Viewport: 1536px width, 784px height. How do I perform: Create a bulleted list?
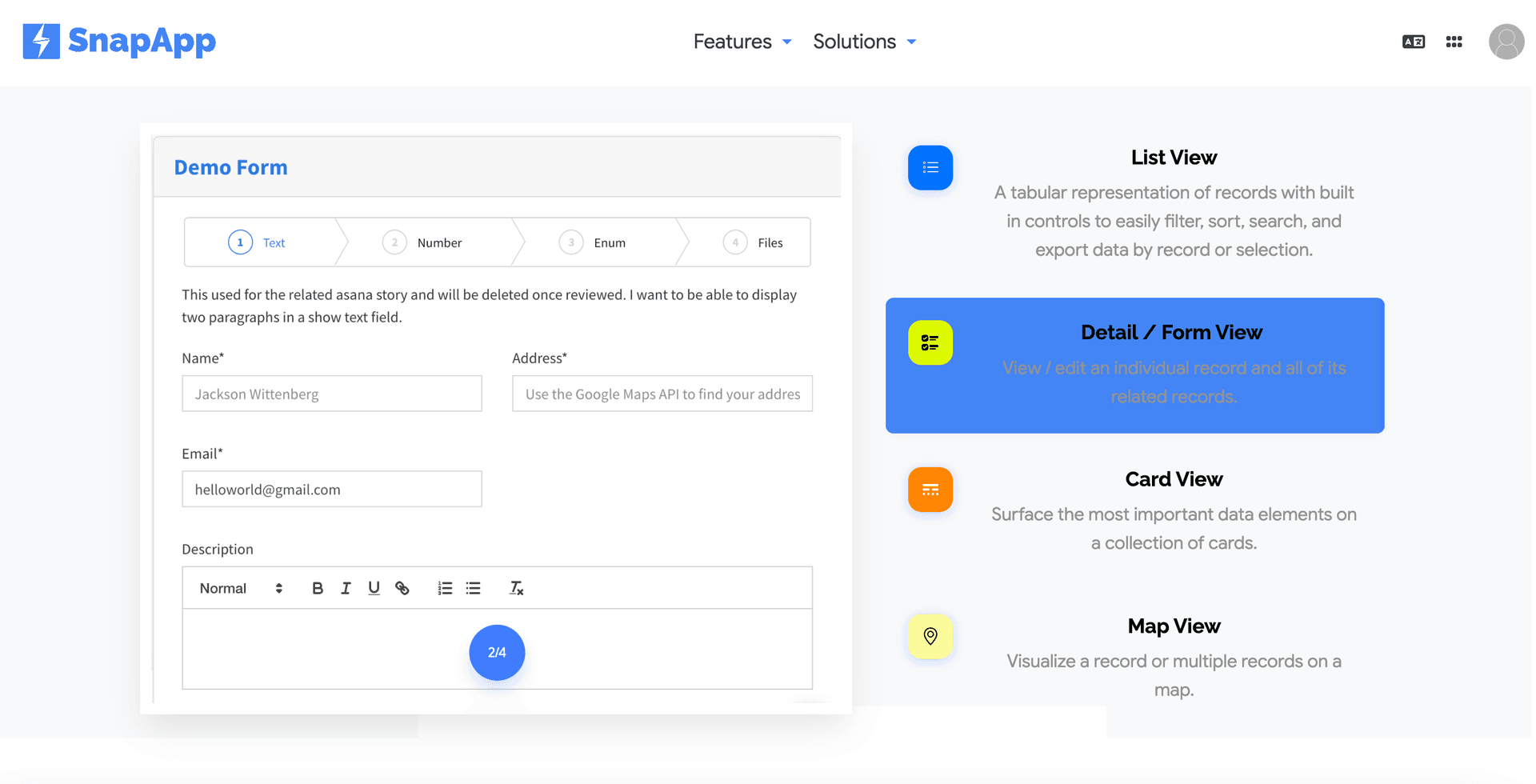[474, 588]
